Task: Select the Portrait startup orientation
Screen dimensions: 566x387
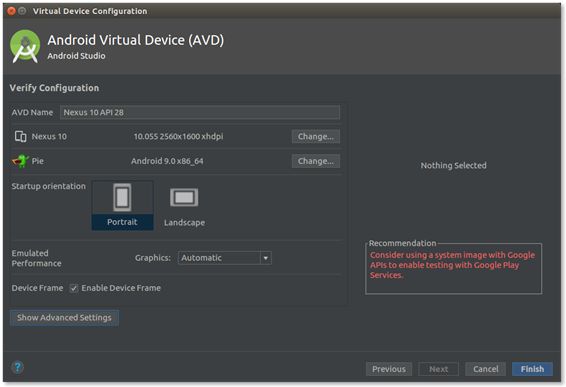Action: (x=122, y=205)
